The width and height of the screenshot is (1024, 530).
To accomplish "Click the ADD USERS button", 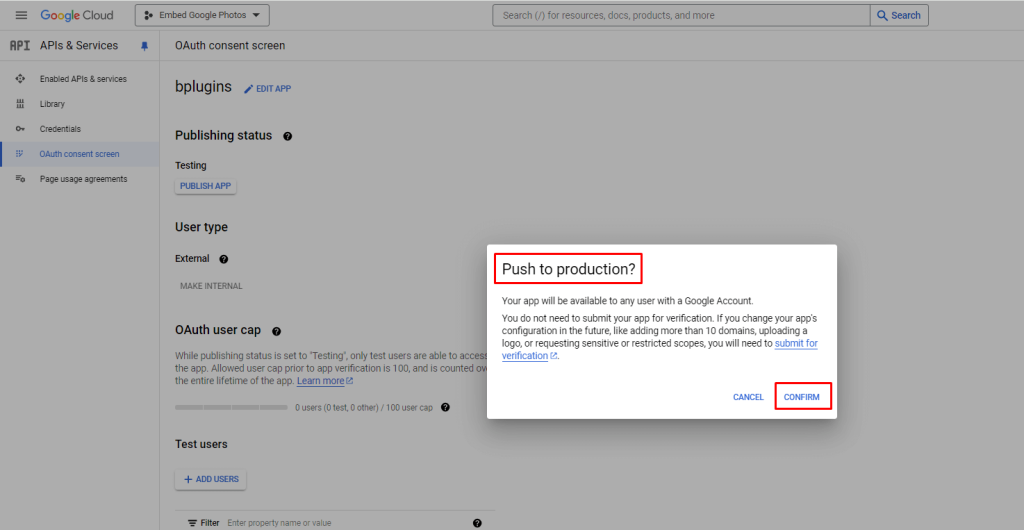I will click(x=210, y=479).
